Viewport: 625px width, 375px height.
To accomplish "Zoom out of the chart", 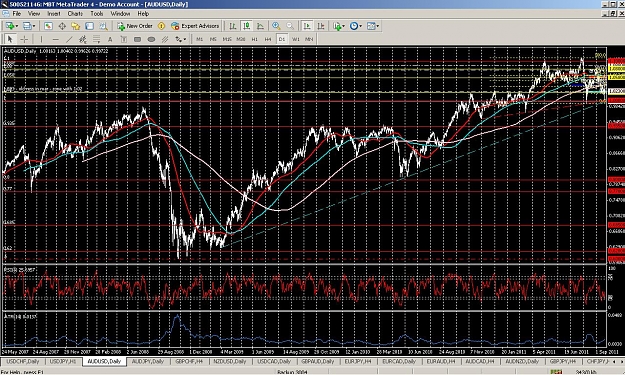I will (290, 26).
